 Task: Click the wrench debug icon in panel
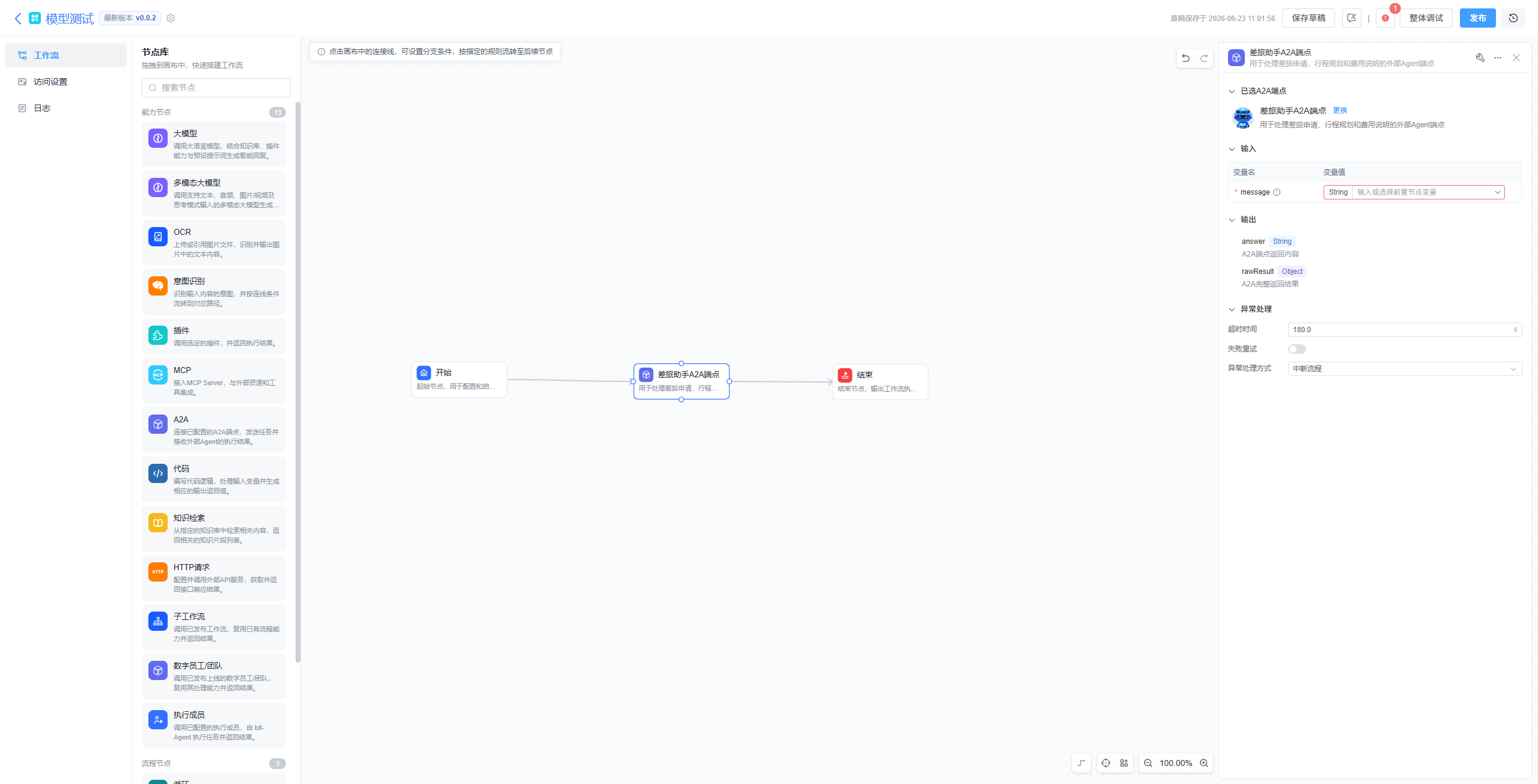coord(1480,58)
